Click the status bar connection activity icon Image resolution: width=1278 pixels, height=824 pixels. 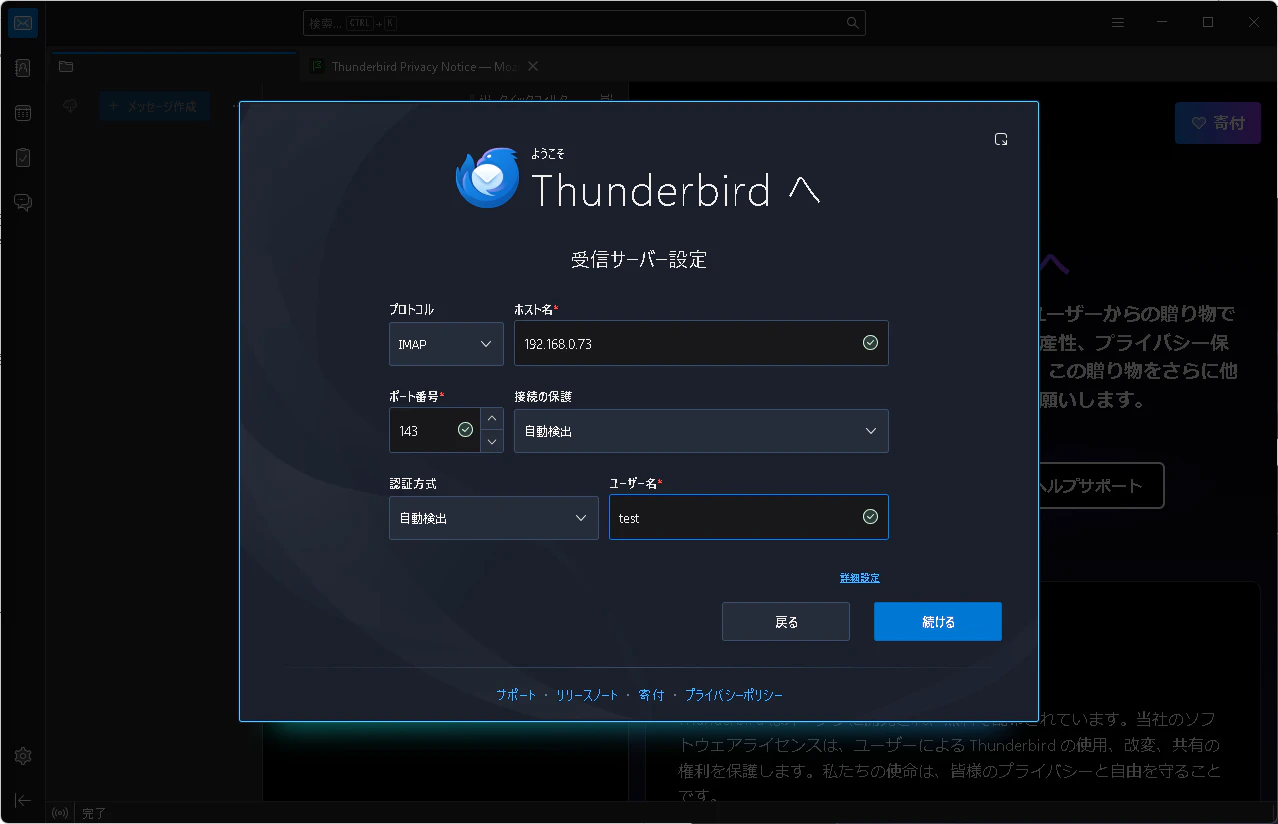tap(60, 813)
